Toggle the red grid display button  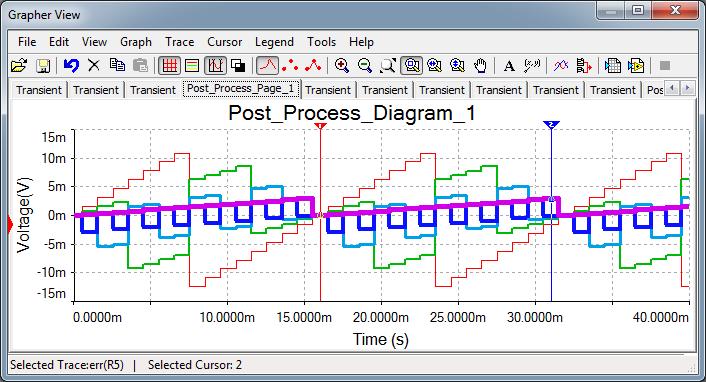pos(169,66)
